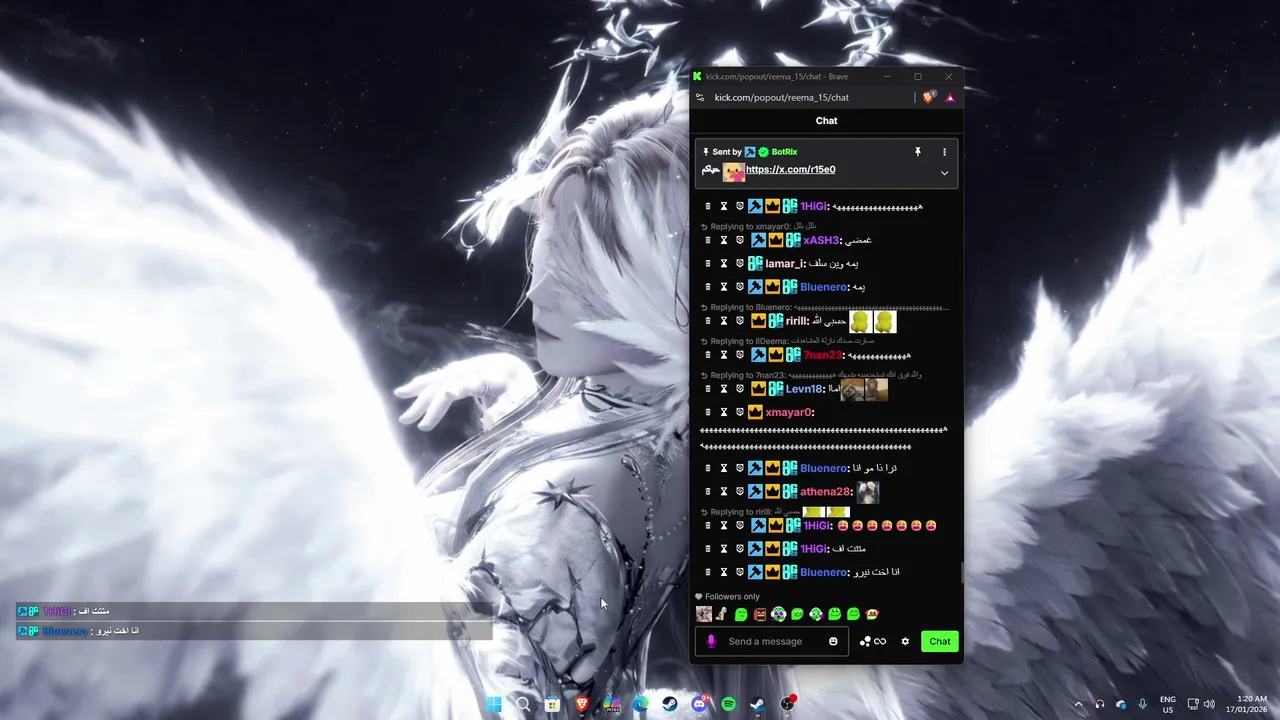The width and height of the screenshot is (1280, 720).
Task: Open Discord from taskbar
Action: click(699, 704)
